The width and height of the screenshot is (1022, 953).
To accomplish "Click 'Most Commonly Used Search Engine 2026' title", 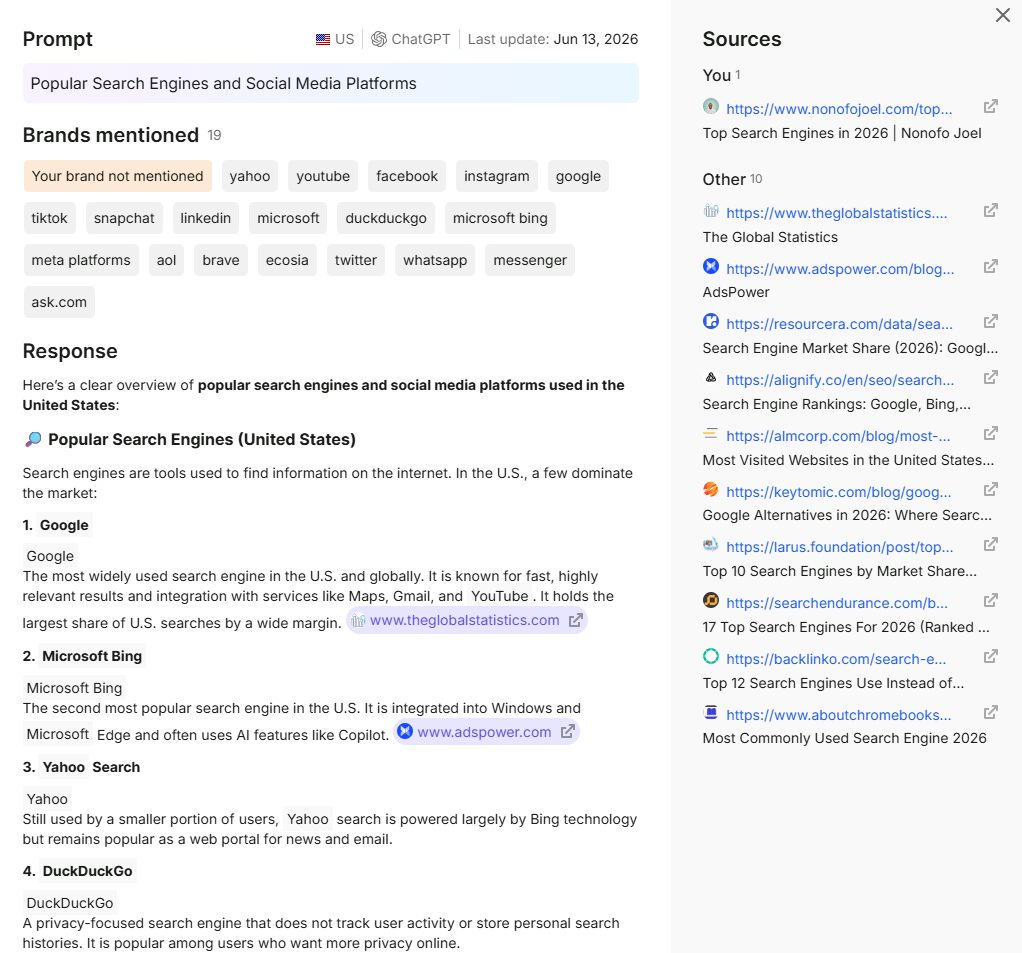I will [x=844, y=738].
